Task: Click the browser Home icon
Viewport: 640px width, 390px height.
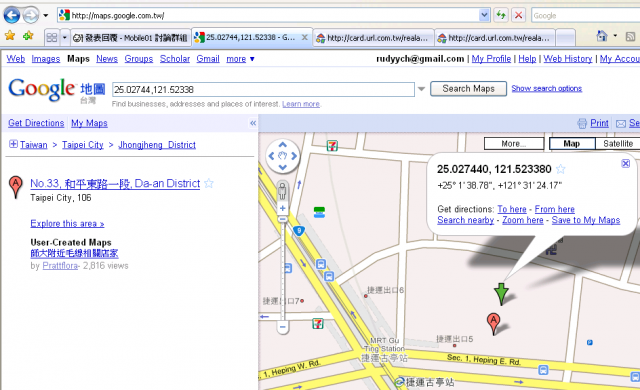Action: tap(602, 36)
